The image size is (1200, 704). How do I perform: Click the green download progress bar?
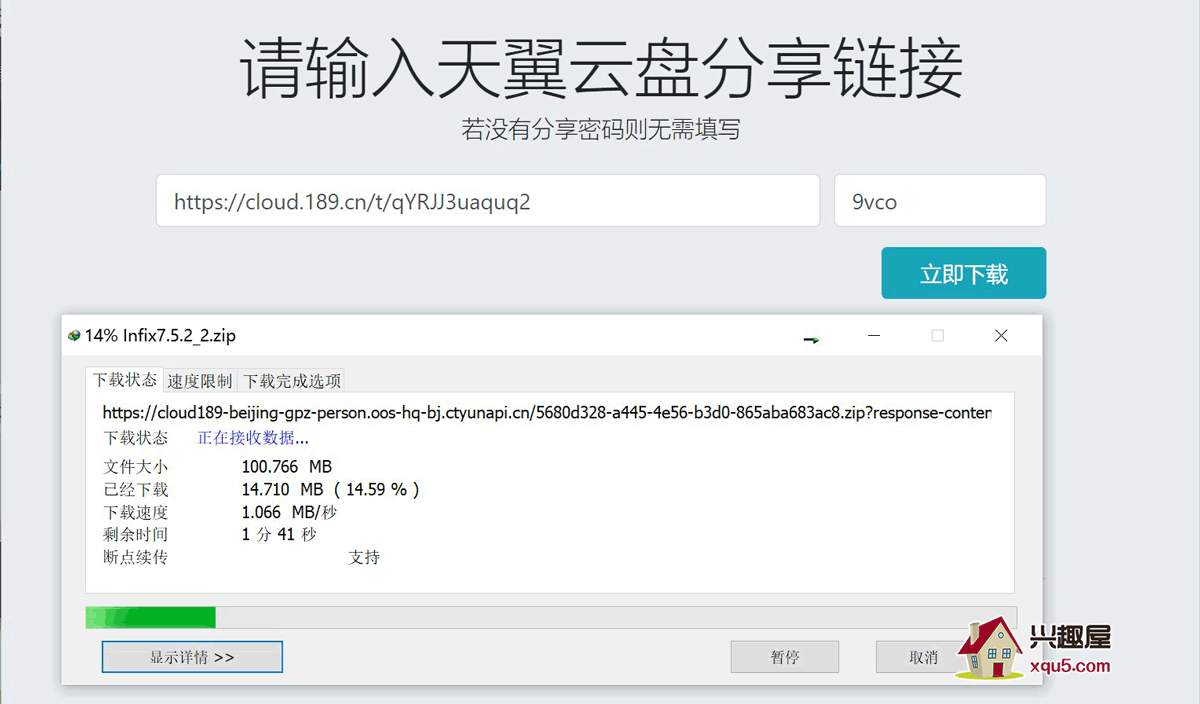551,617
